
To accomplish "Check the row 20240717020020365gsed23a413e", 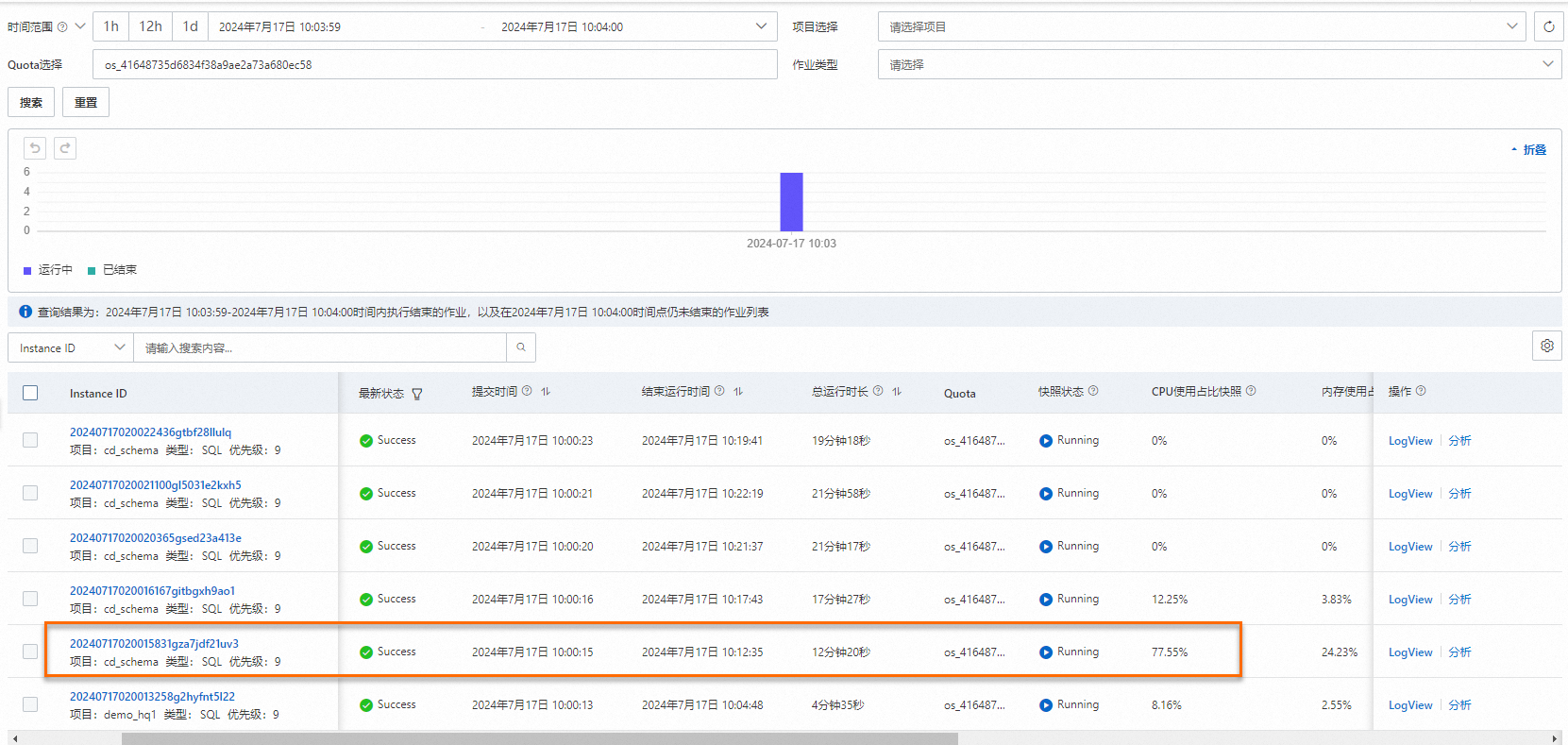I will click(x=30, y=546).
